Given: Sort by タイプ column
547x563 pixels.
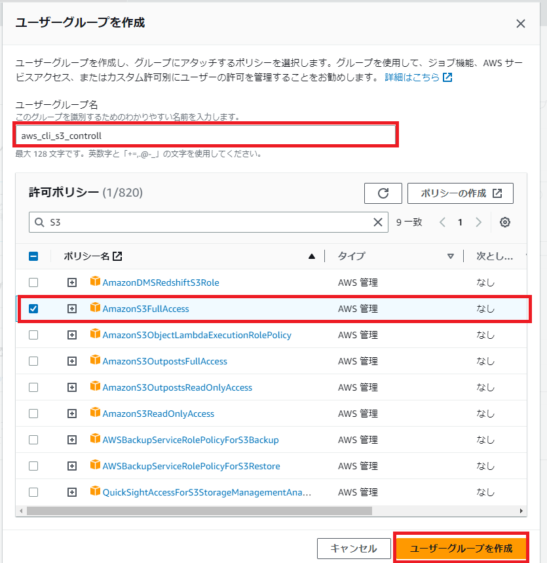Looking at the screenshot, I should 450,256.
